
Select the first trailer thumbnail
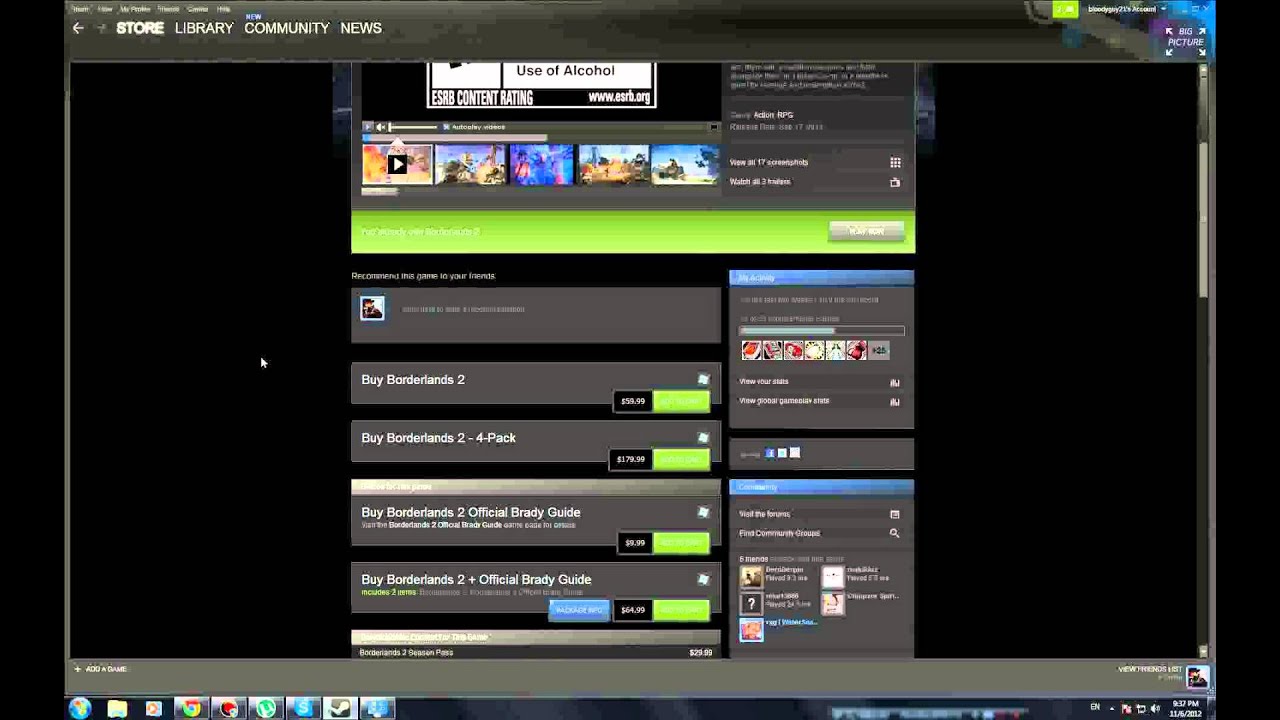coord(397,165)
